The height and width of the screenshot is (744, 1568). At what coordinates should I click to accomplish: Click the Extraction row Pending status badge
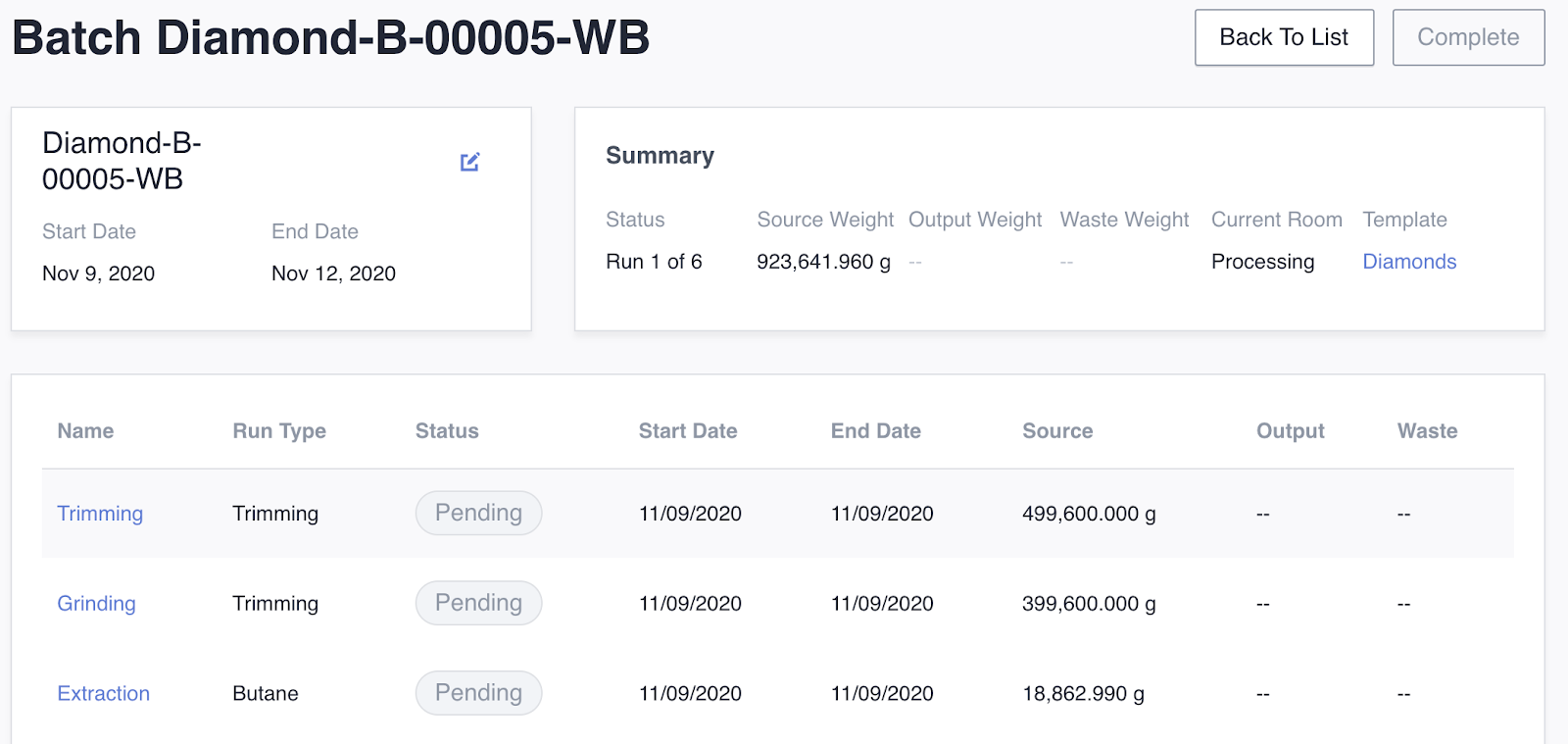[x=478, y=694]
